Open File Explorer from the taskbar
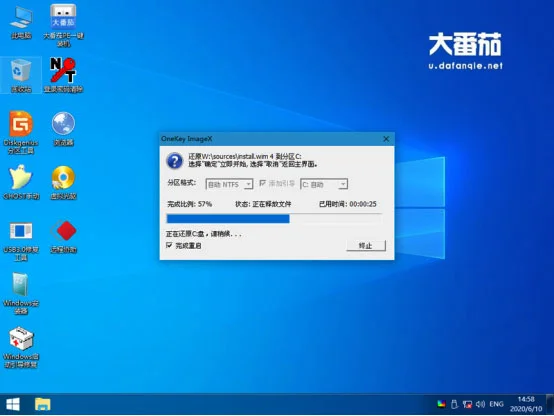Screen dimensions: 554x416 (x=42, y=404)
